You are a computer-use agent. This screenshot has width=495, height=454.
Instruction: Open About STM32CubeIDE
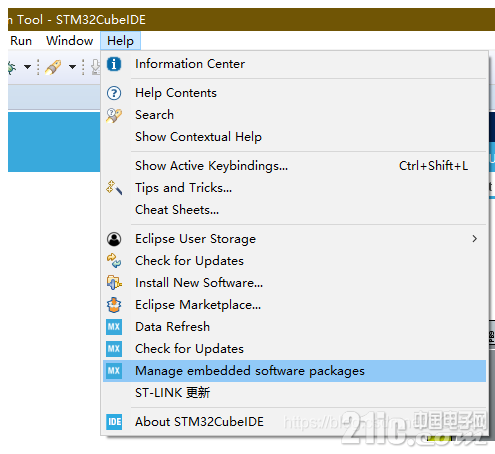coord(294,422)
